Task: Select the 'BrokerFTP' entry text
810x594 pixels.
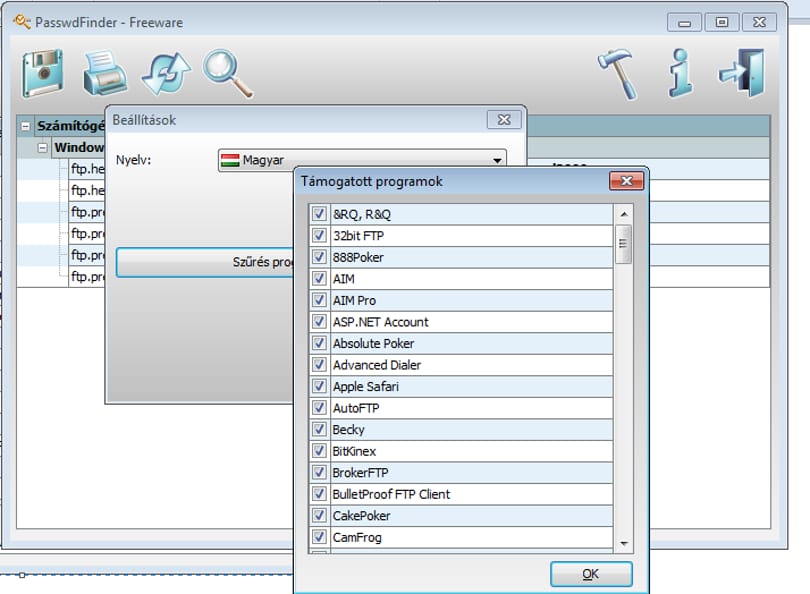Action: tap(361, 473)
